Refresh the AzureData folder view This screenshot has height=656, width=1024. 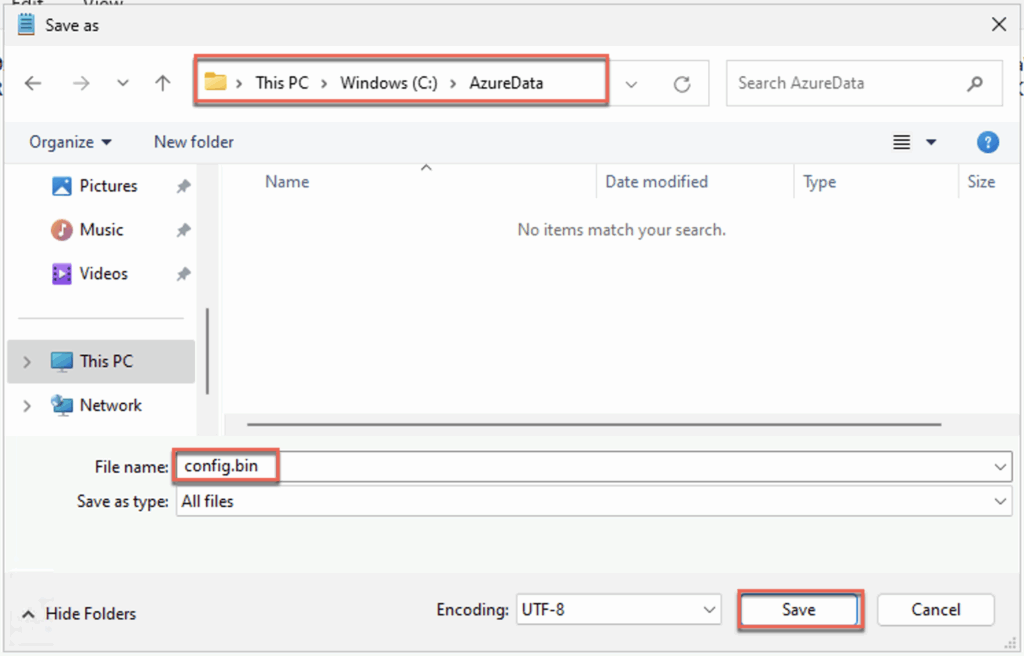point(682,84)
